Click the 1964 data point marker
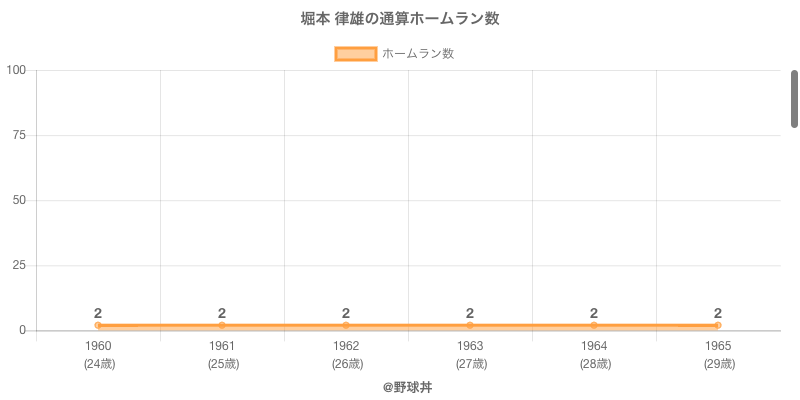This screenshot has height=400, width=800. (x=594, y=325)
